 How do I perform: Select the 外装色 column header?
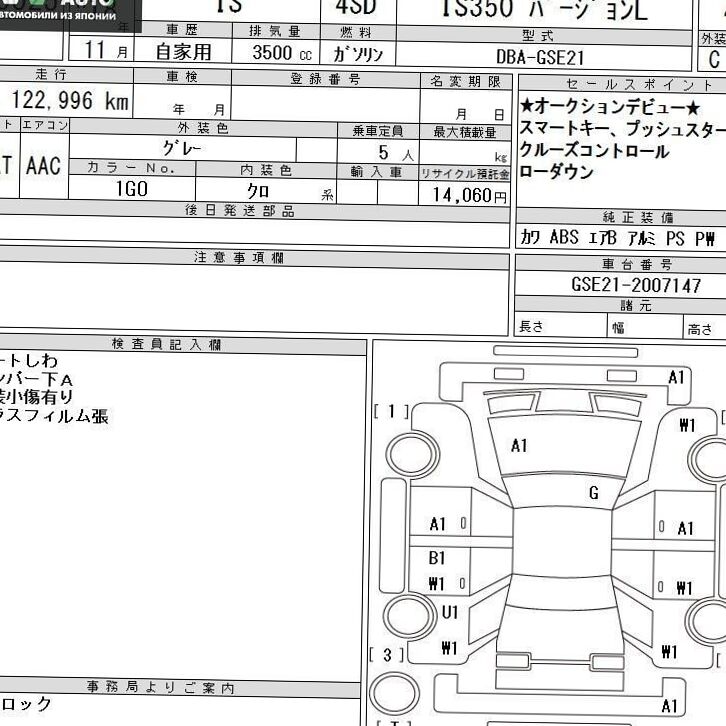203,128
